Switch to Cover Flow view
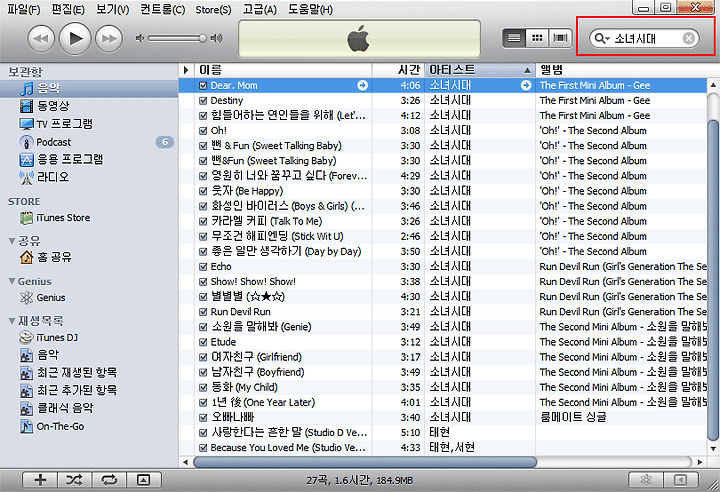The width and height of the screenshot is (720, 492). [560, 38]
